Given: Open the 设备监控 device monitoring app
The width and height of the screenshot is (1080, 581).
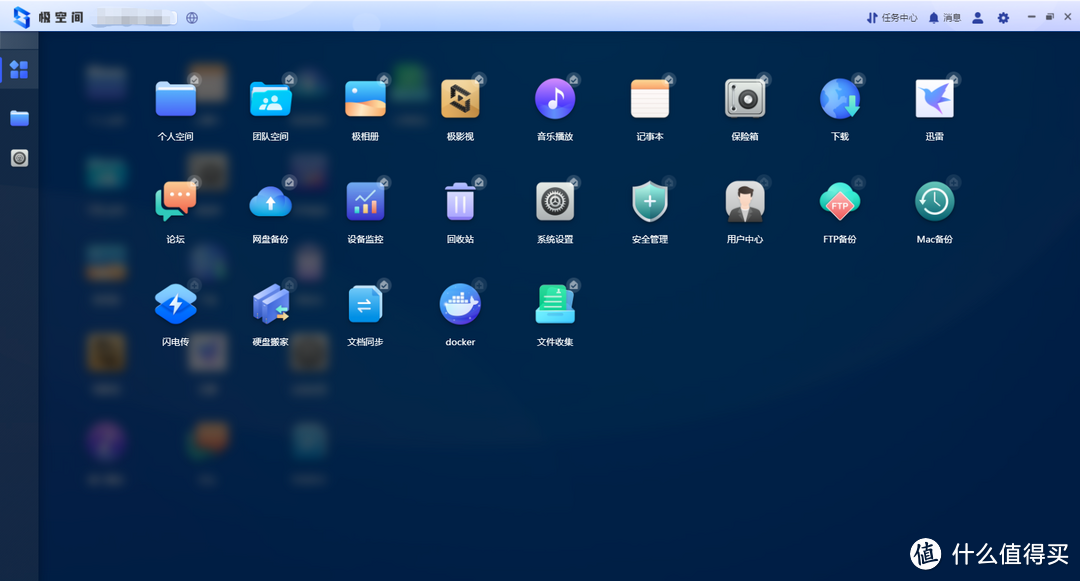Looking at the screenshot, I should point(365,202).
